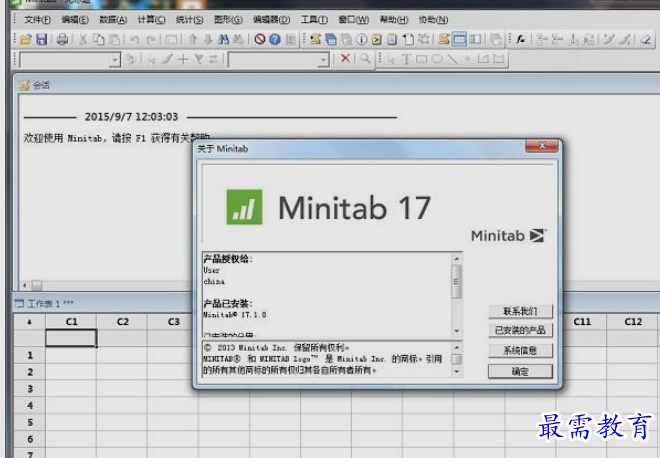Click the C1 column name cell
The image size is (660, 458).
coord(71,338)
